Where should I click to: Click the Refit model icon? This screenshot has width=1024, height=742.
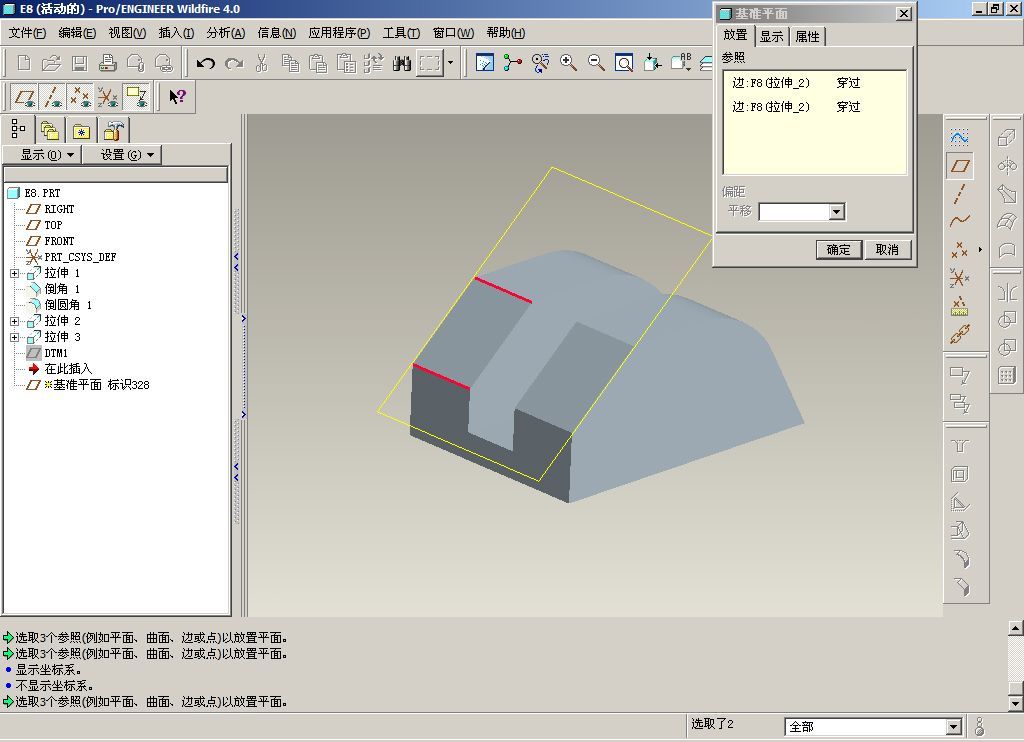point(624,63)
